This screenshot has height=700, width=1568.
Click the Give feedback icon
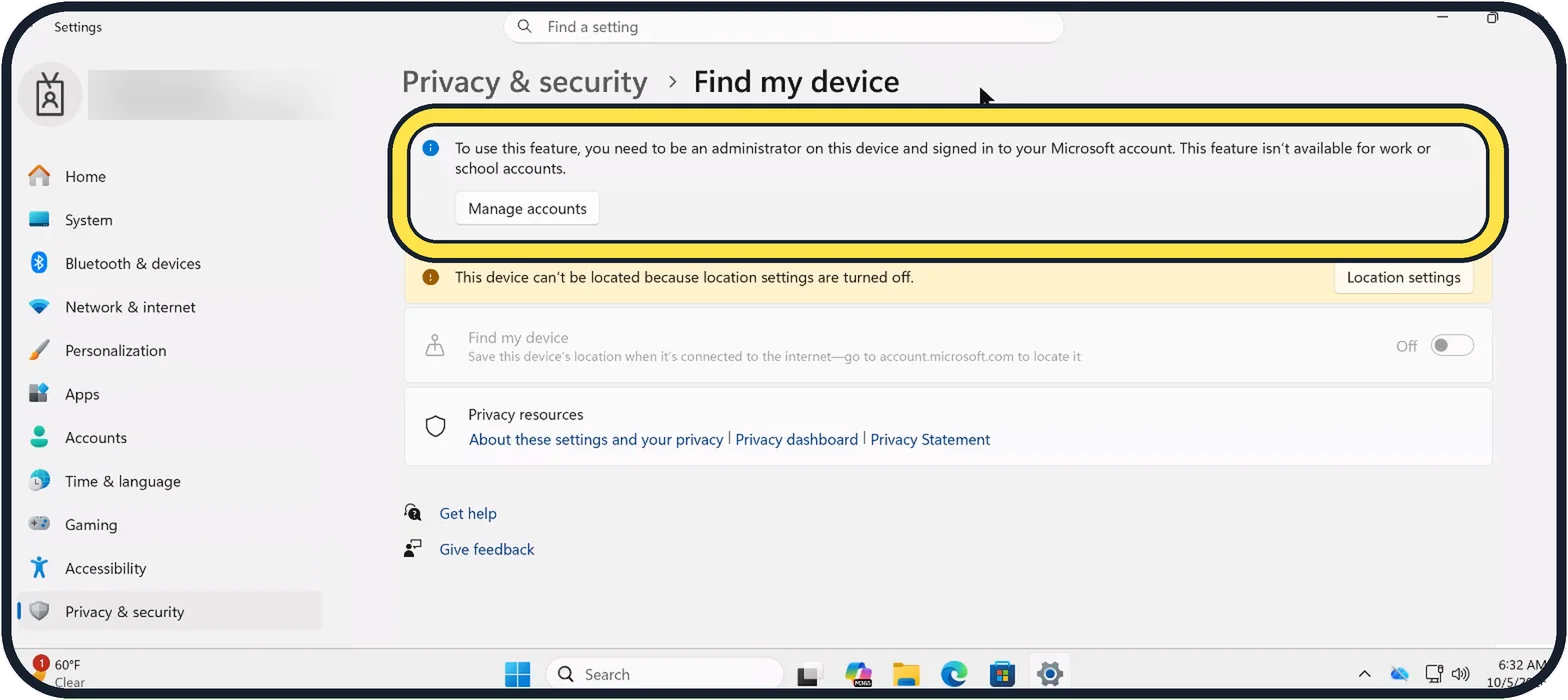(413, 549)
